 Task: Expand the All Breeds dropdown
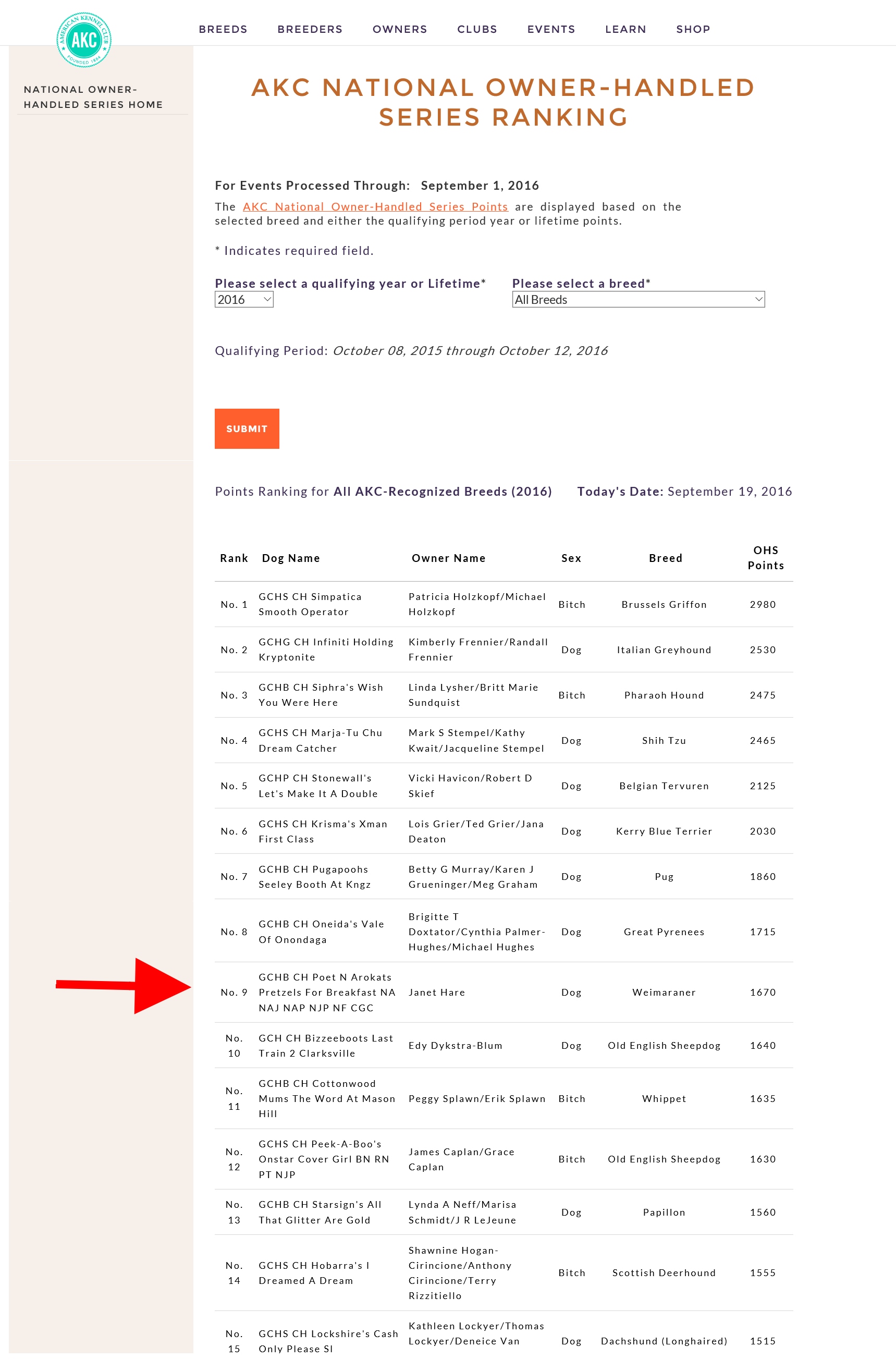tap(637, 299)
